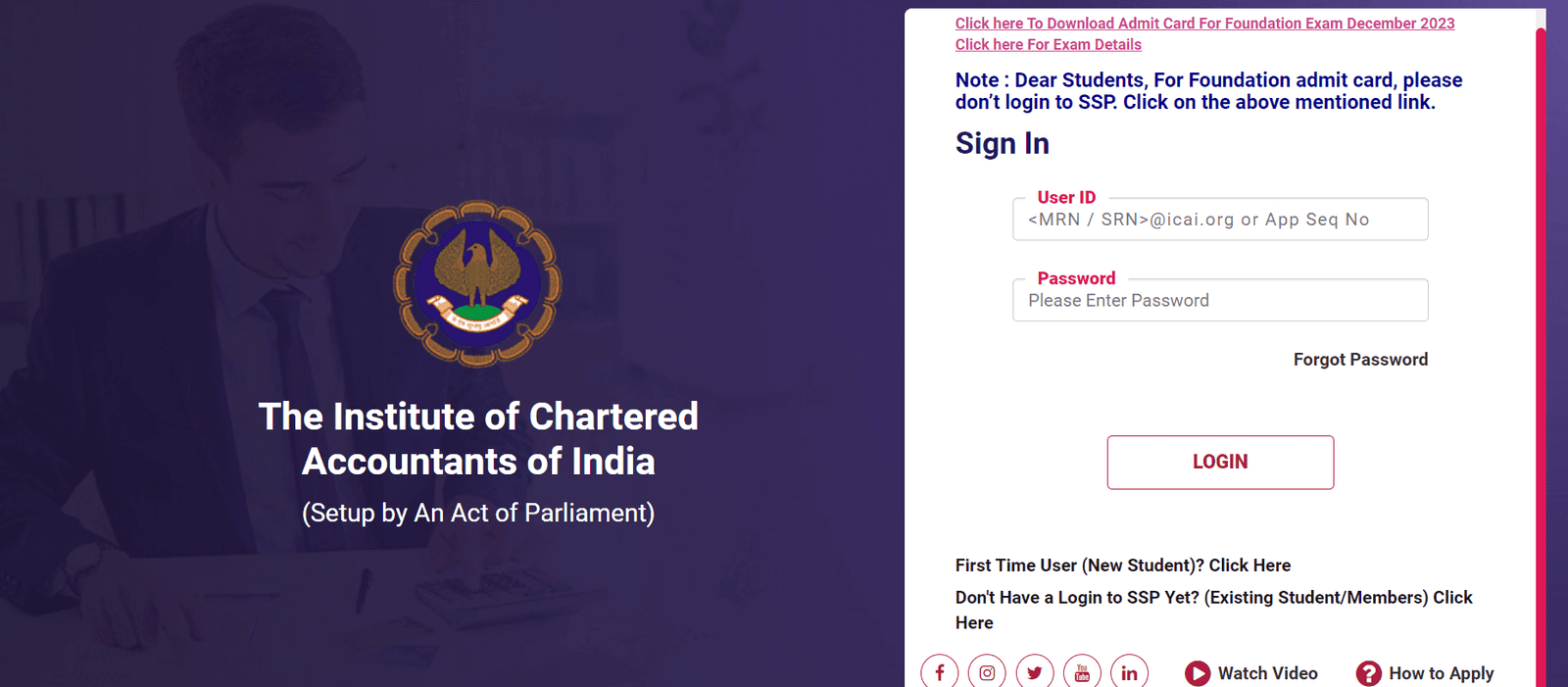Image resolution: width=1568 pixels, height=687 pixels.
Task: Click the question mark How to Apply icon
Action: (x=1368, y=673)
